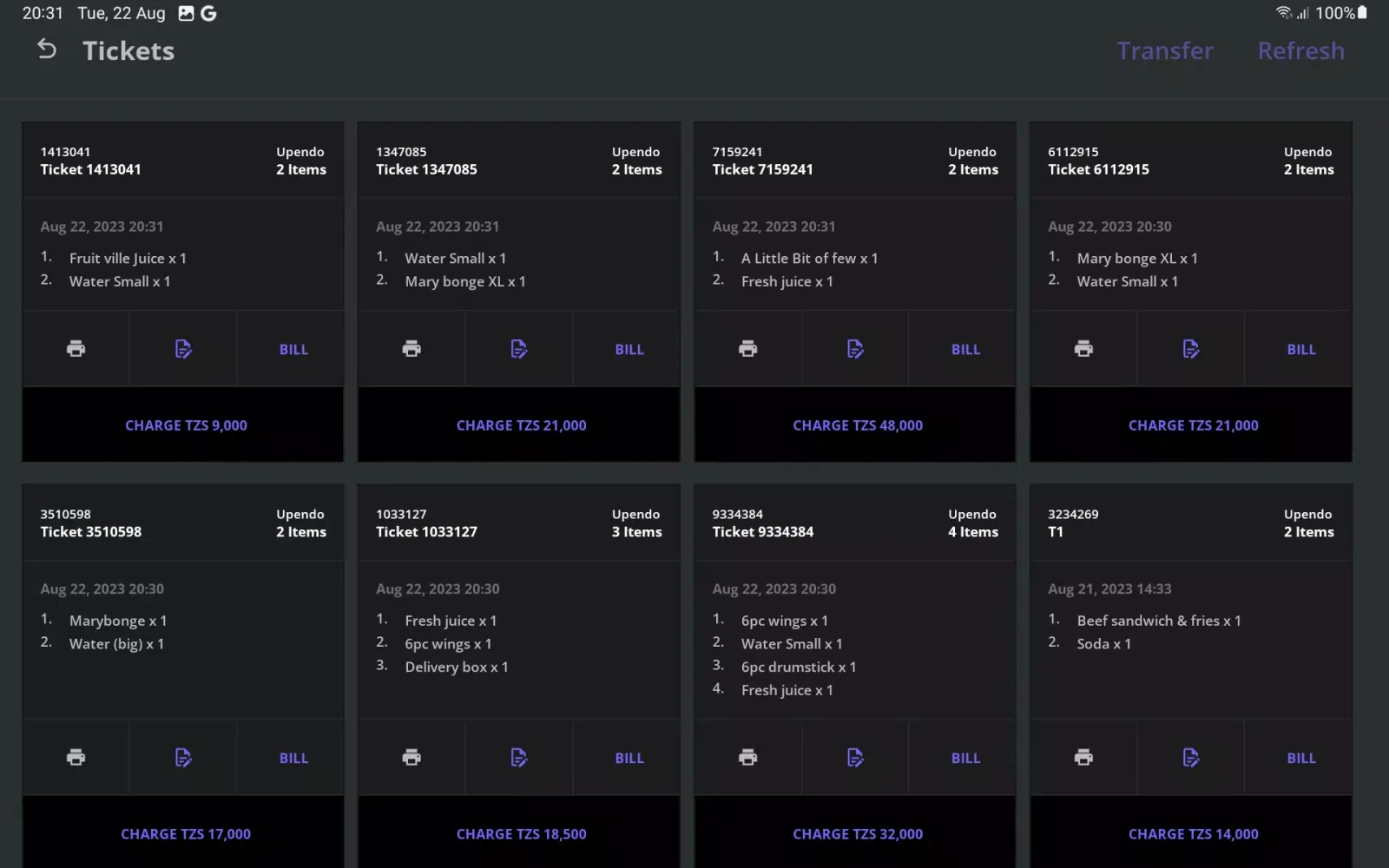
Task: Print ticket 1413041 using printer icon
Action: click(76, 349)
